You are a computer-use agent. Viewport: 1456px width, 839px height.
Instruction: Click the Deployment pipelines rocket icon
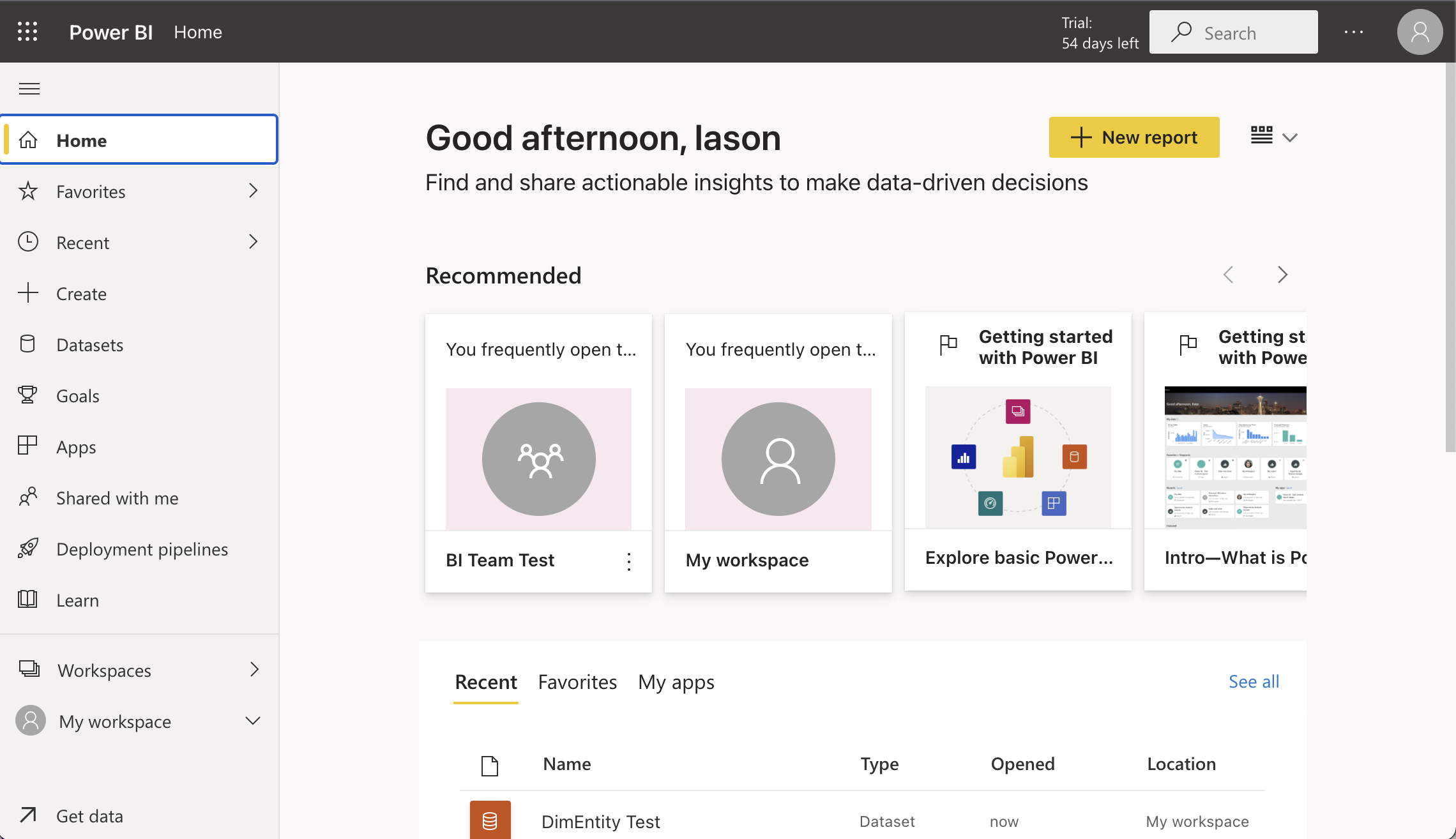(28, 548)
